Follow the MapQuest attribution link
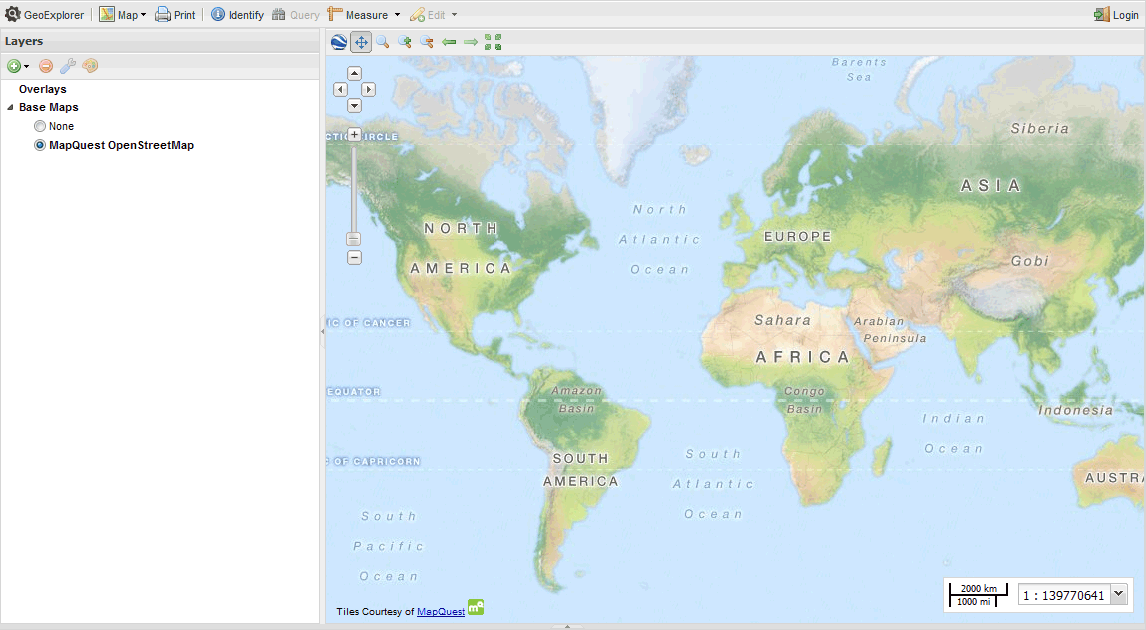This screenshot has height=630, width=1146. [442, 611]
